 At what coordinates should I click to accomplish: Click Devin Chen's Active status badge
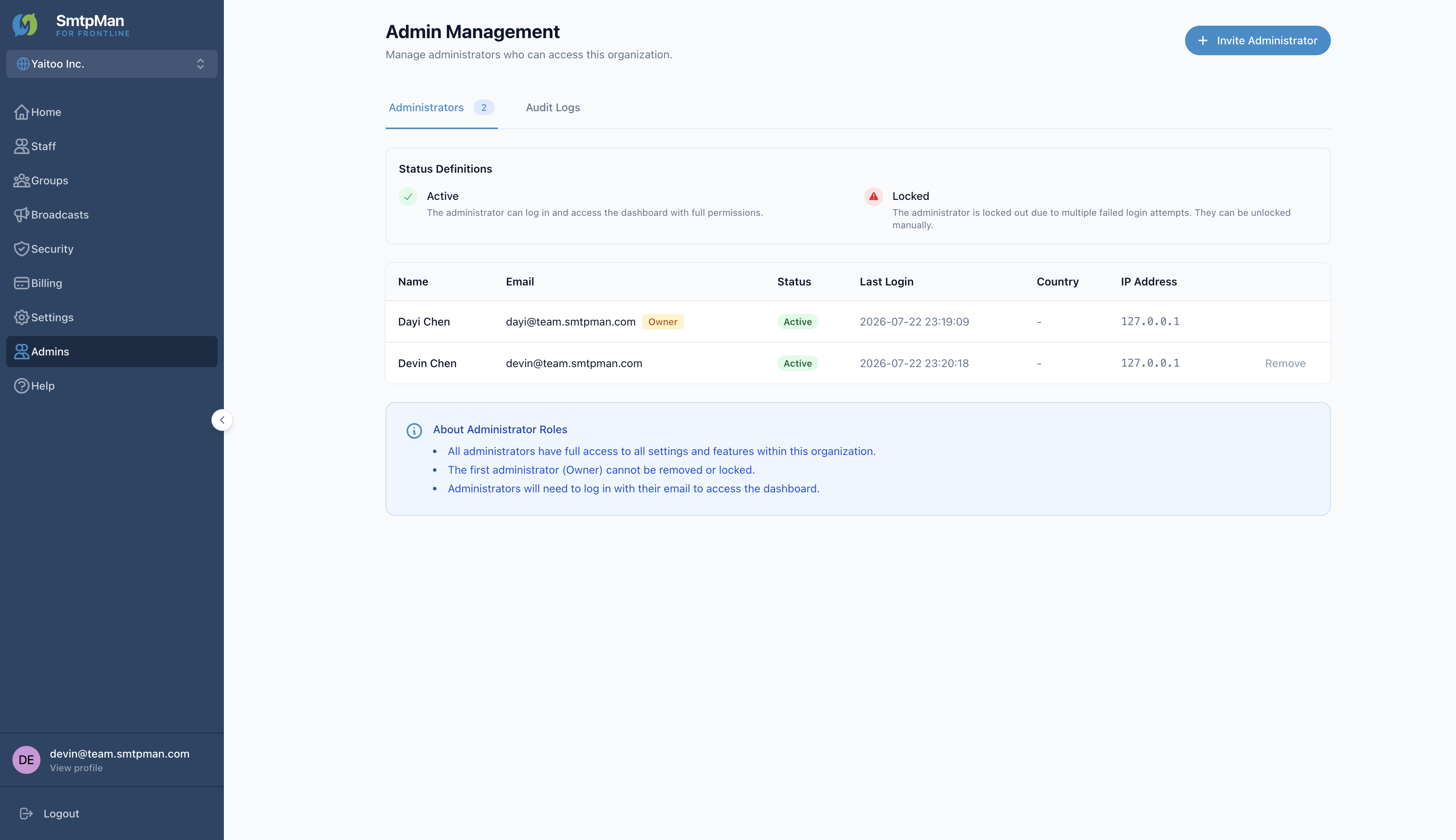coord(798,364)
